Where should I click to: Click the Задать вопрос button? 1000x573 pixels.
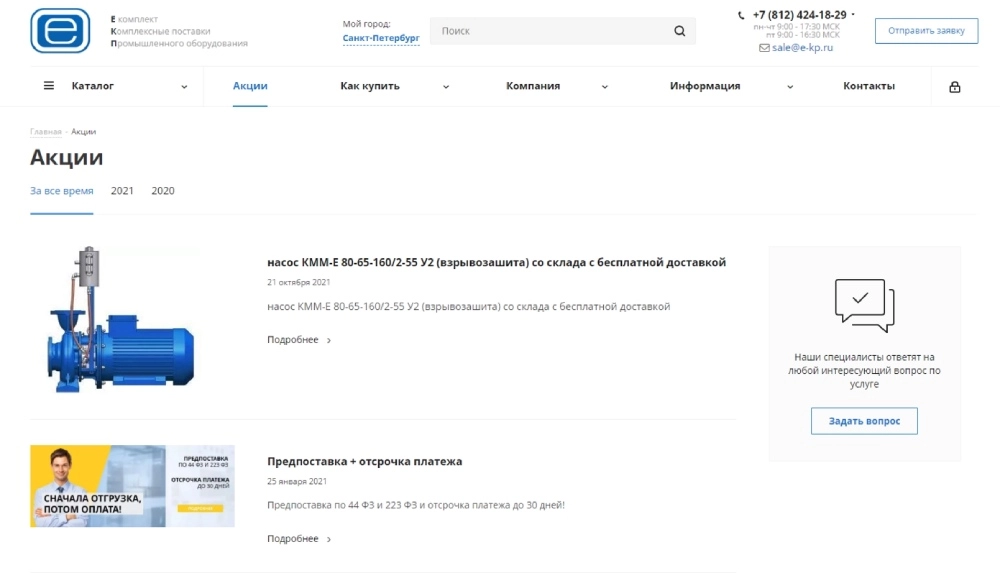tap(864, 421)
